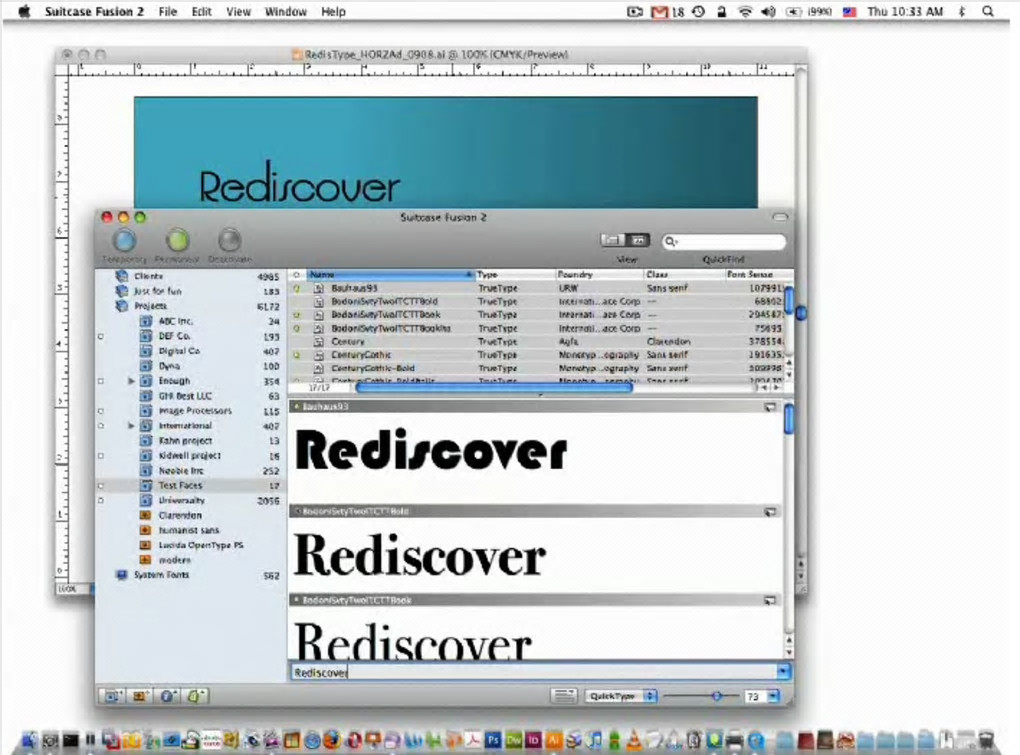This screenshot has height=755, width=1020.
Task: Sort fonts by the Class column header
Action: coord(684,275)
